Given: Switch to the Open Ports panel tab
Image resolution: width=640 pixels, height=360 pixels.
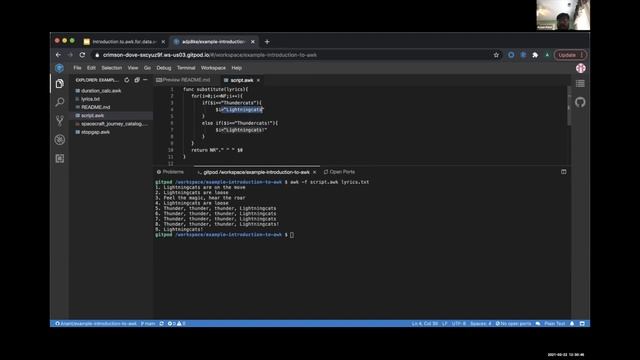Looking at the screenshot, I should pos(340,172).
